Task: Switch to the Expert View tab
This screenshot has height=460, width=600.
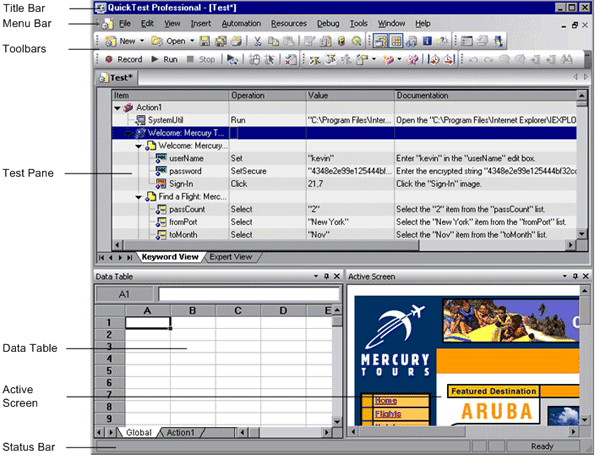Action: pos(231,257)
